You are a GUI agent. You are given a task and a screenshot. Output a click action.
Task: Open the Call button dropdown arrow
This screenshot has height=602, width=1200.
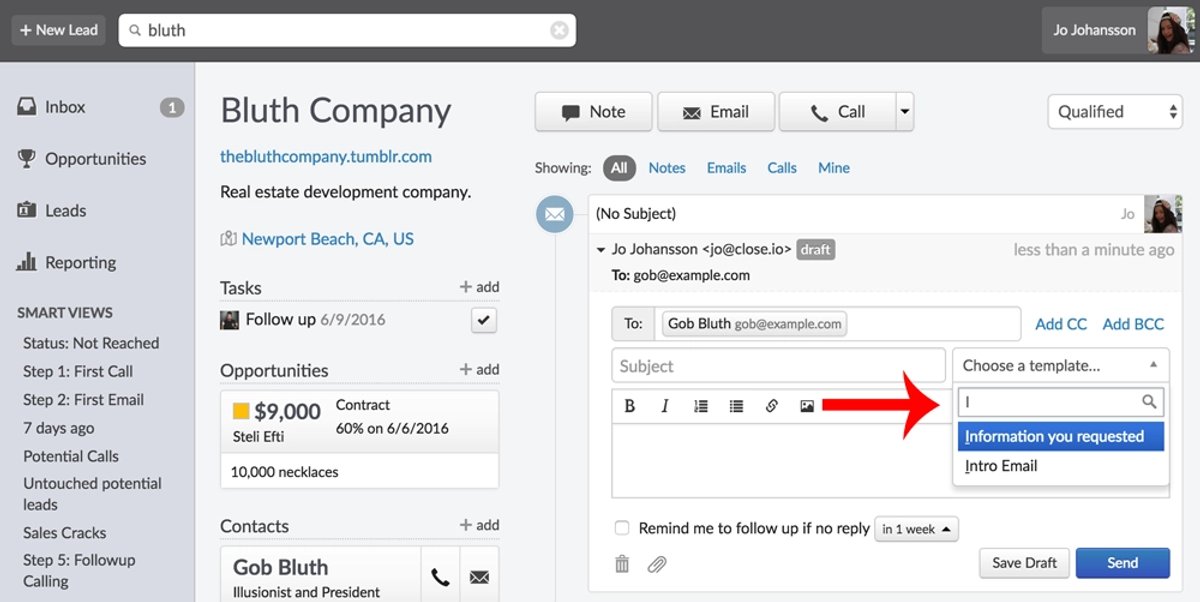click(905, 112)
